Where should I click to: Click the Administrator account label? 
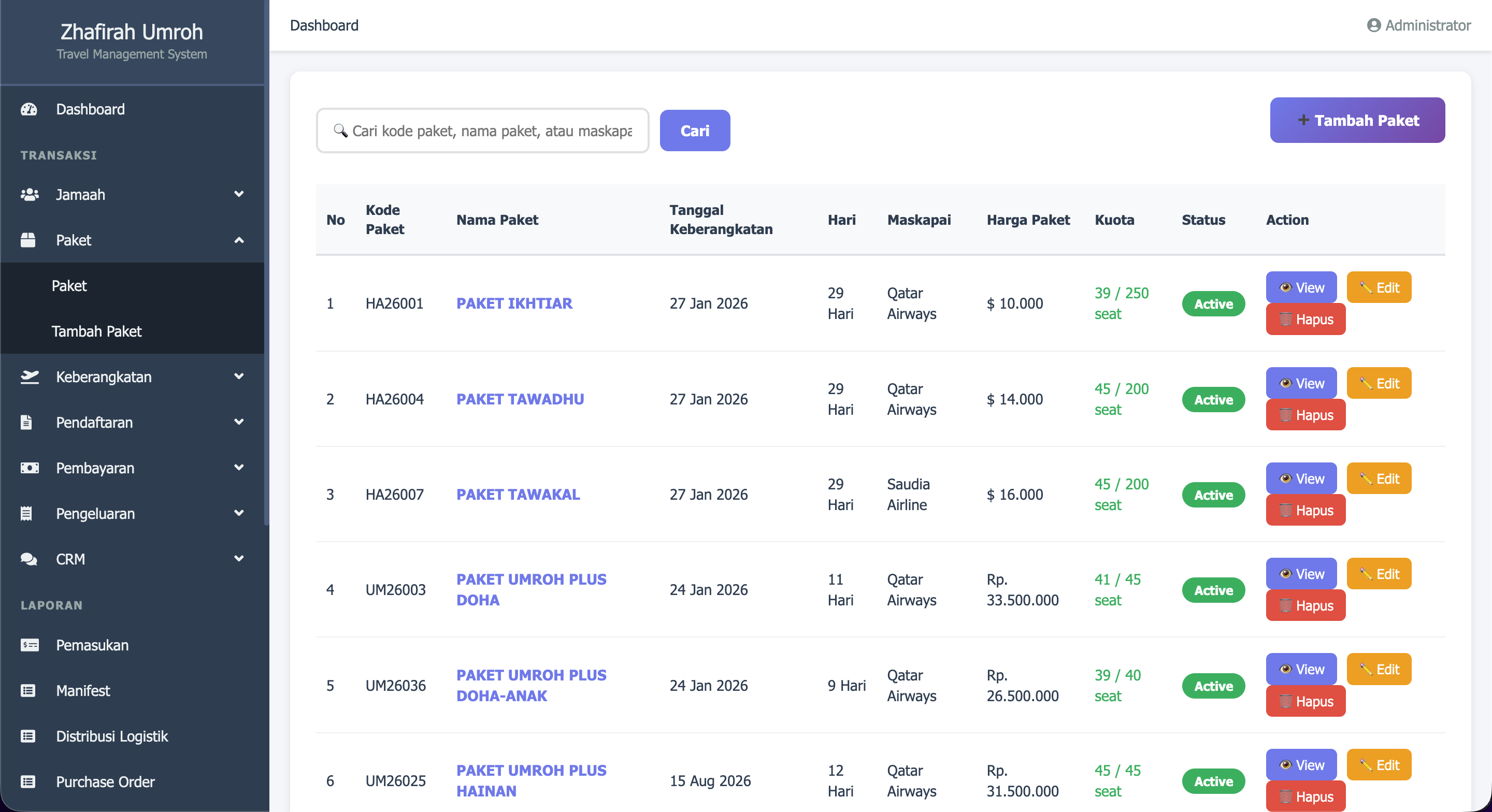[x=1427, y=25]
